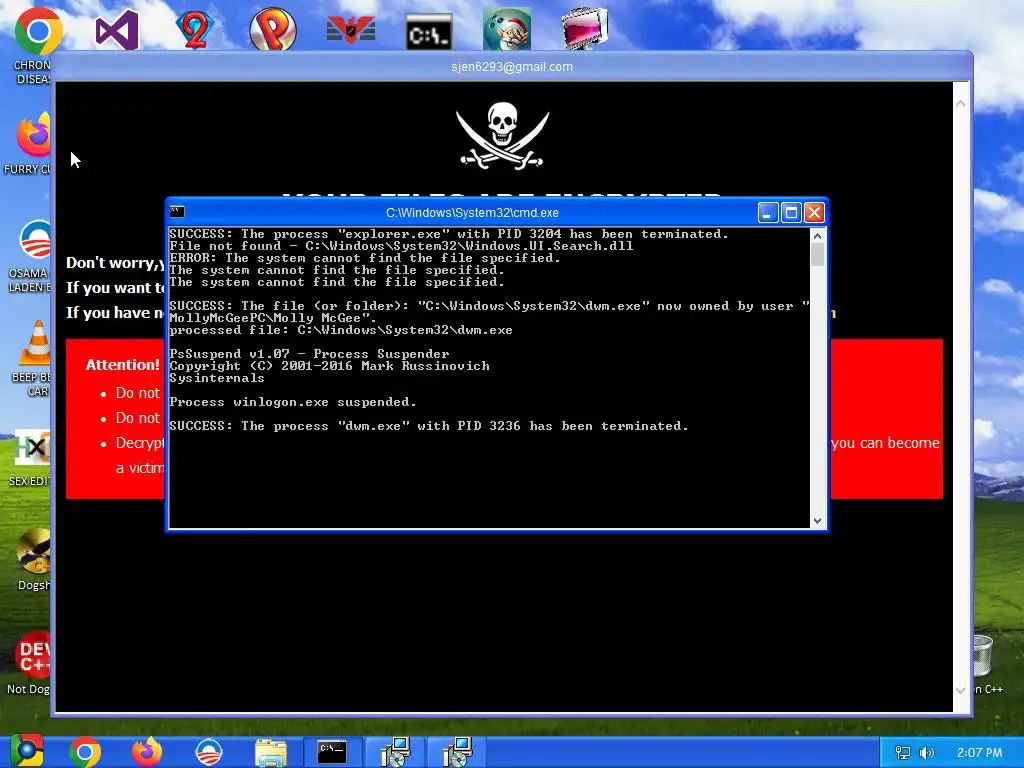
Task: Click the 2:07 PM clock
Action: click(x=979, y=753)
